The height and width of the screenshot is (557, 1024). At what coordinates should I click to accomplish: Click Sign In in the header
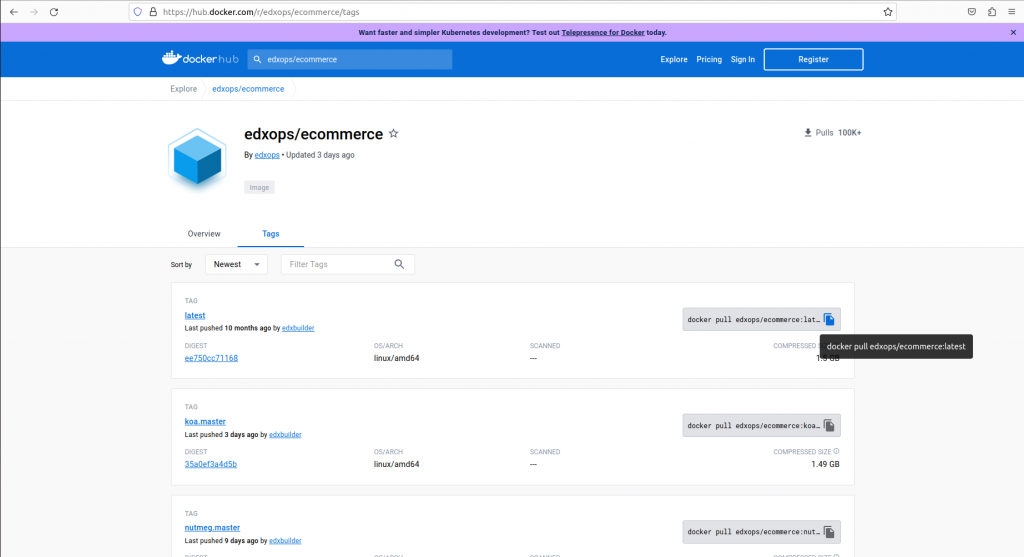point(743,59)
